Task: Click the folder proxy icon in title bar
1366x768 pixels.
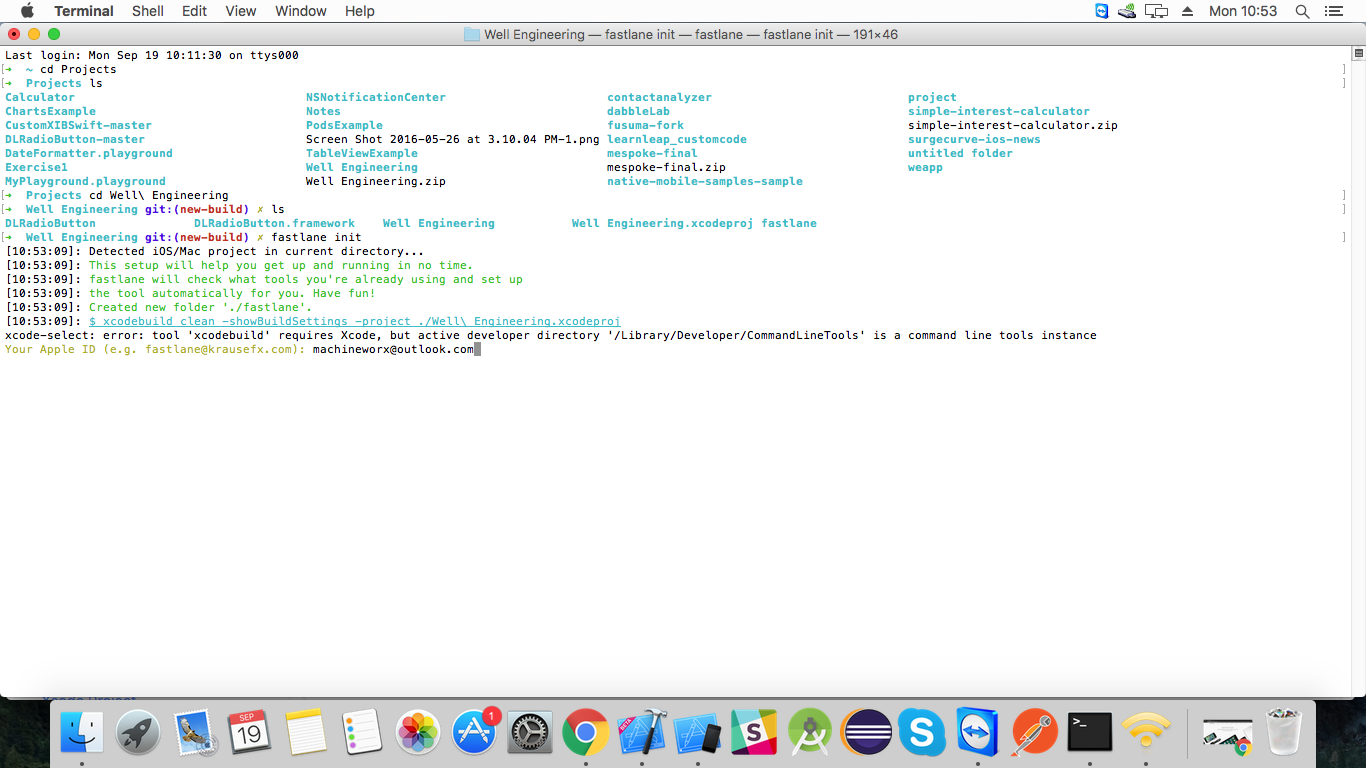Action: pyautogui.click(x=472, y=34)
